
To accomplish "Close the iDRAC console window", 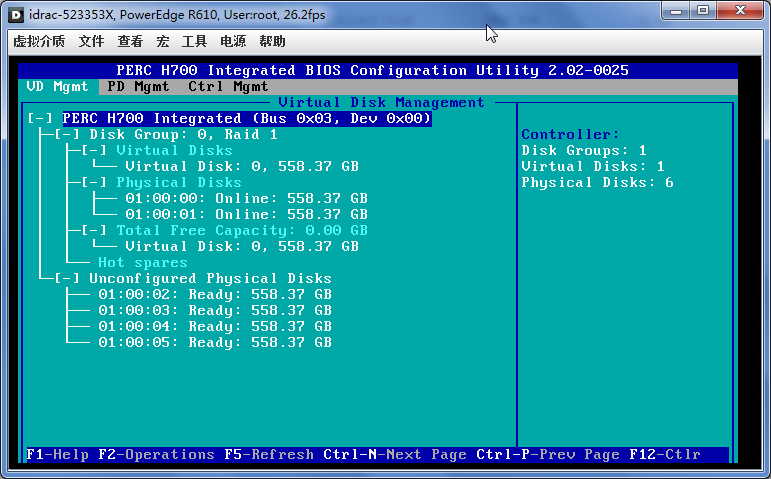I will 741,11.
